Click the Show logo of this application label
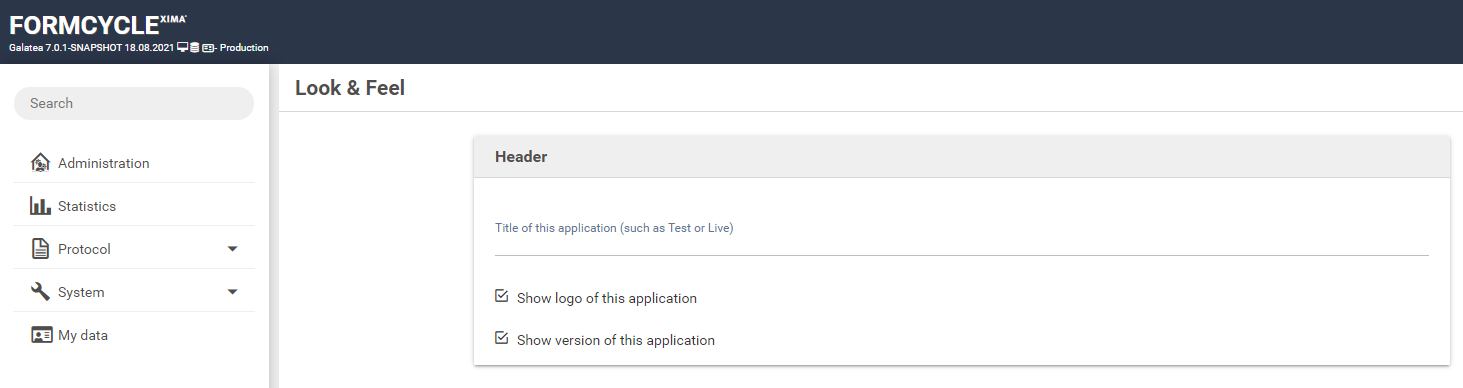The width and height of the screenshot is (1463, 388). click(607, 298)
